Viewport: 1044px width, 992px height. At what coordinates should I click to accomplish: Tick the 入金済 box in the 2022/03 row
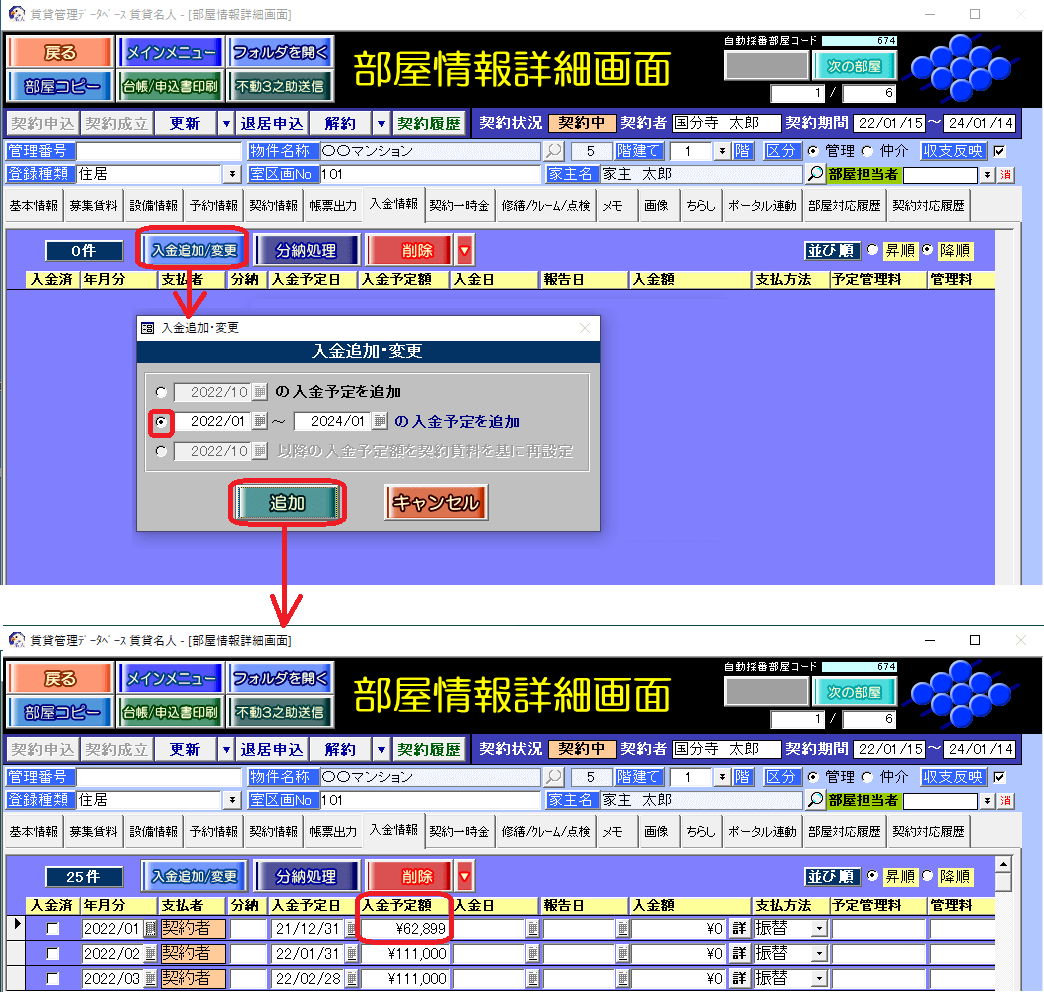pos(53,978)
